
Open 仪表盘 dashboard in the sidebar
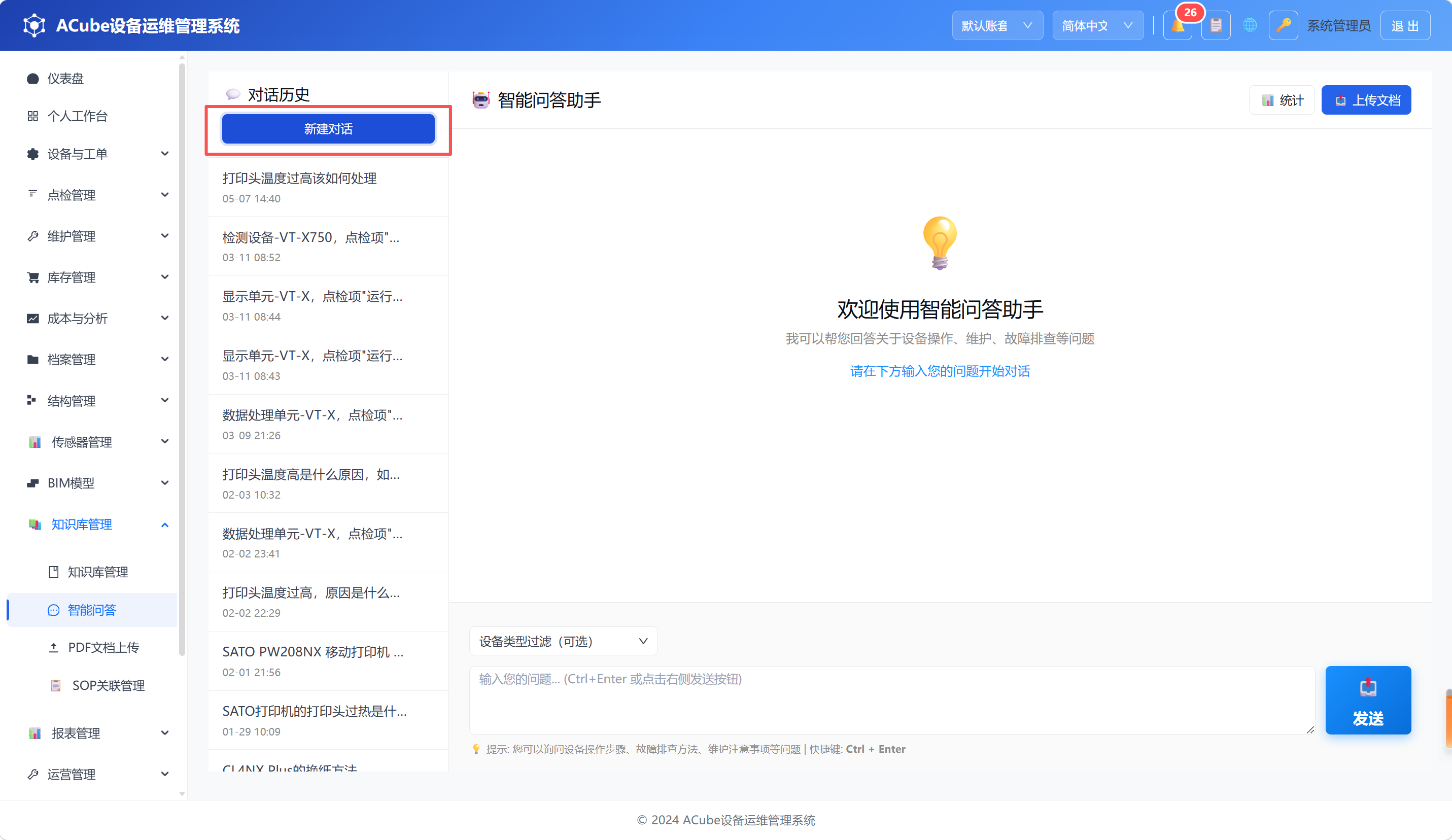pos(92,78)
